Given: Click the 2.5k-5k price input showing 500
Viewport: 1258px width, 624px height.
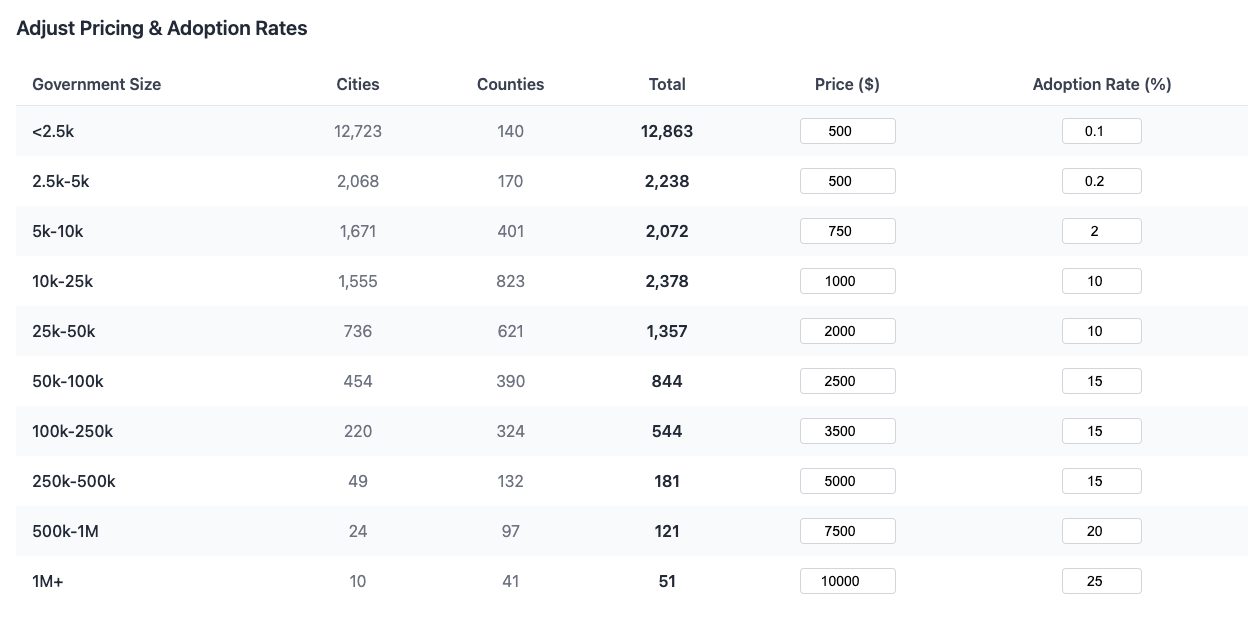Looking at the screenshot, I should point(847,181).
